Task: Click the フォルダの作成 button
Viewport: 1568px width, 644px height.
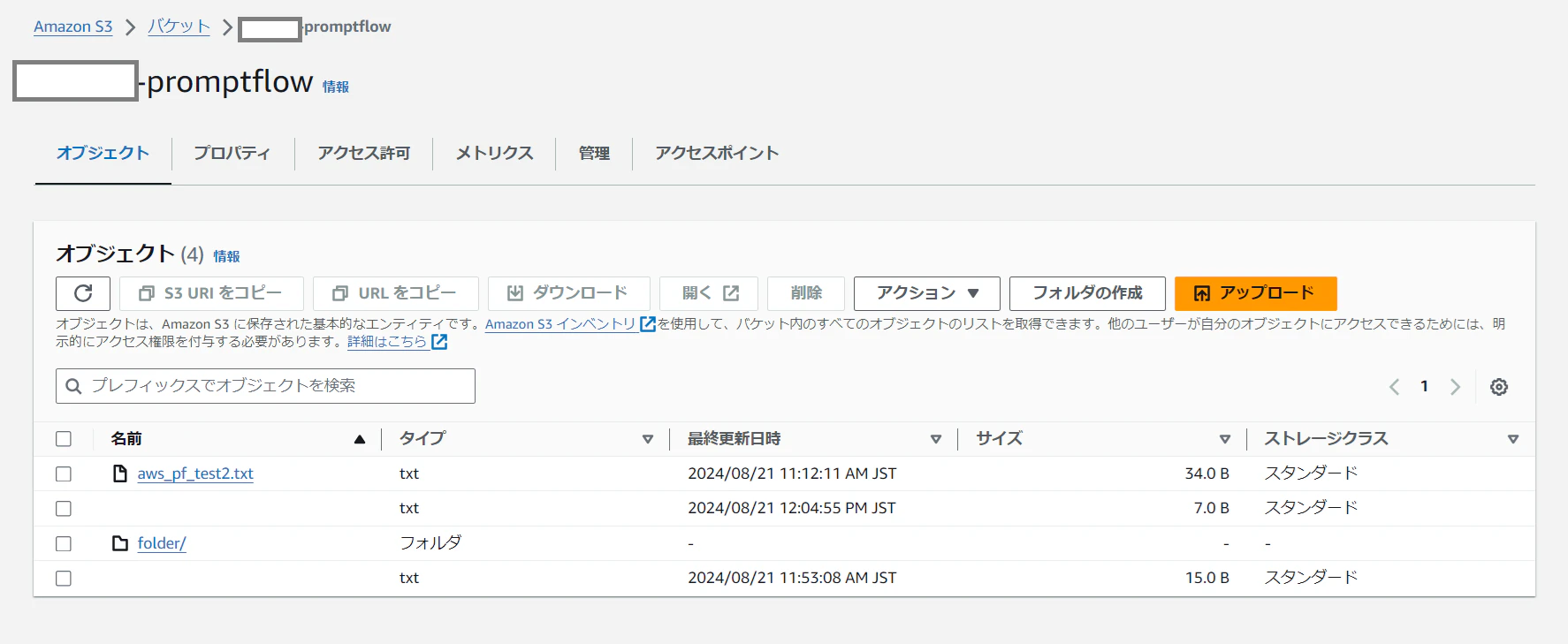Action: point(1087,293)
